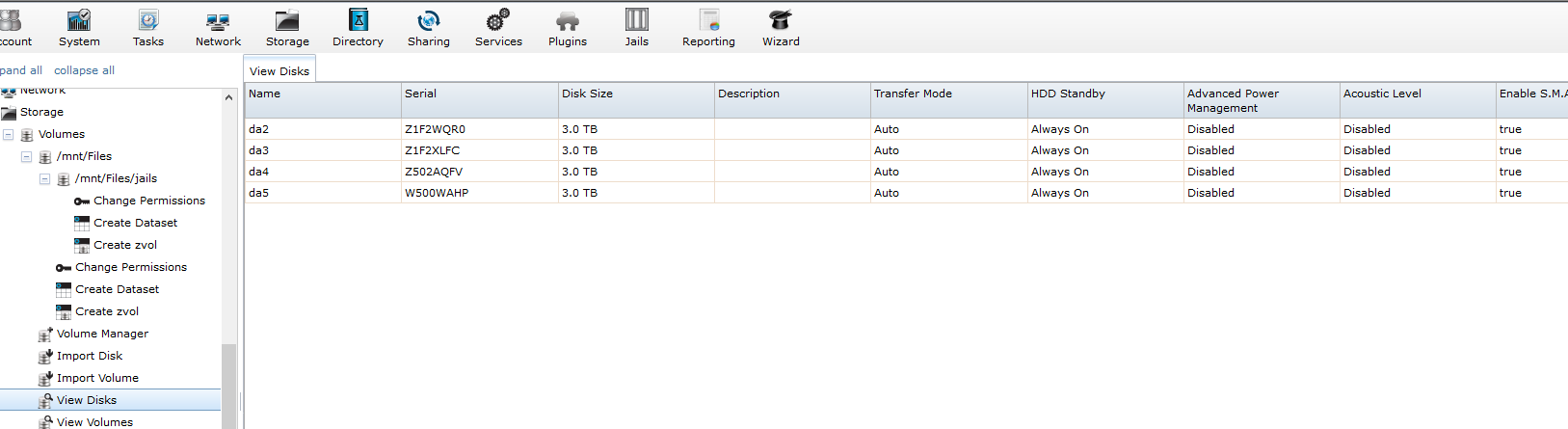The image size is (1568, 429).
Task: Click the collapse all link
Action: [x=84, y=70]
